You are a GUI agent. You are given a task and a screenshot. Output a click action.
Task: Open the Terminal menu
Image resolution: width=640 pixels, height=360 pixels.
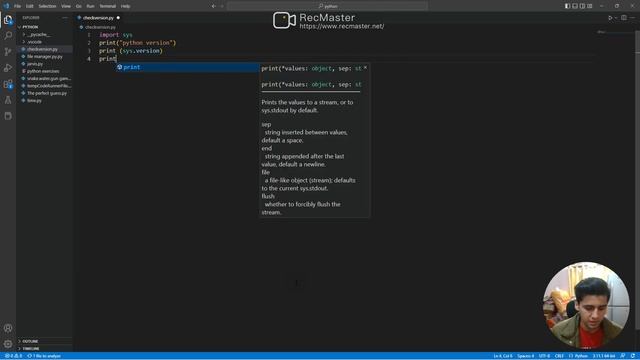click(x=107, y=6)
